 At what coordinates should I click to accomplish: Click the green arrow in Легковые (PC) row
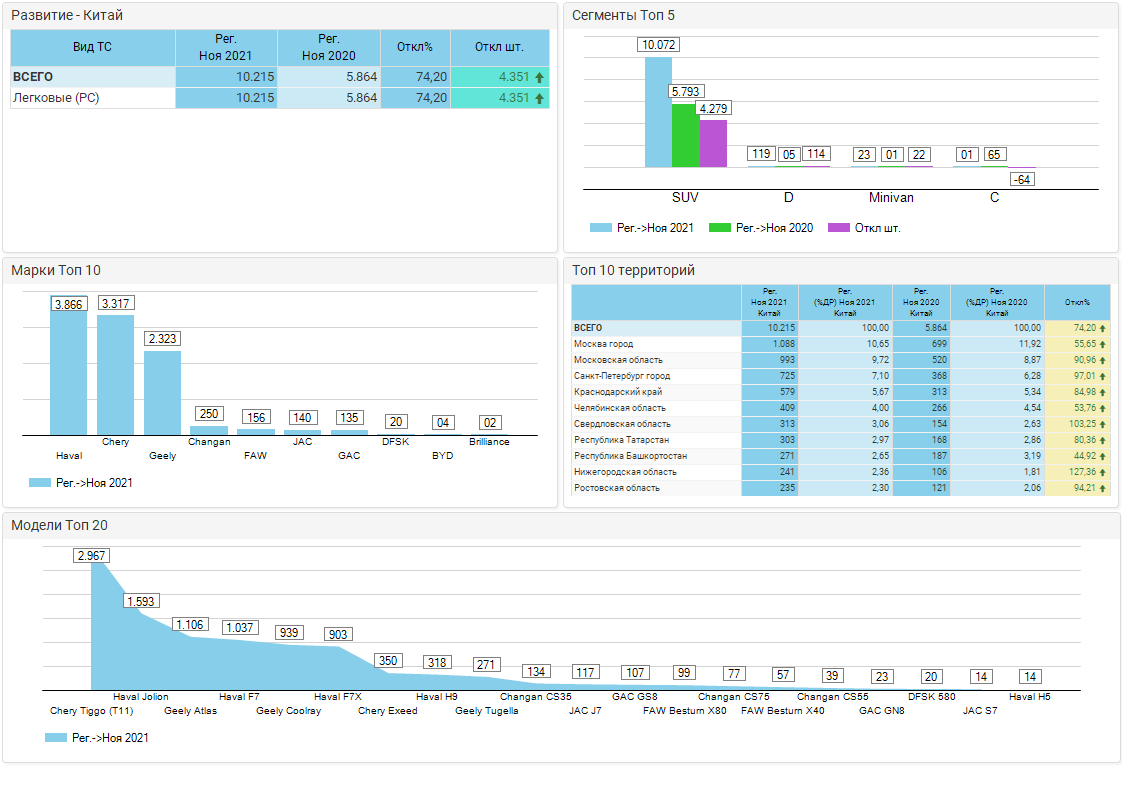click(x=539, y=98)
